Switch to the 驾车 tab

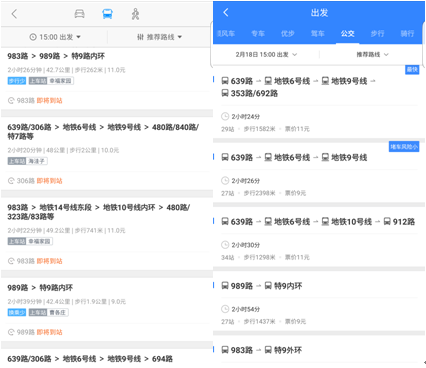click(x=318, y=33)
